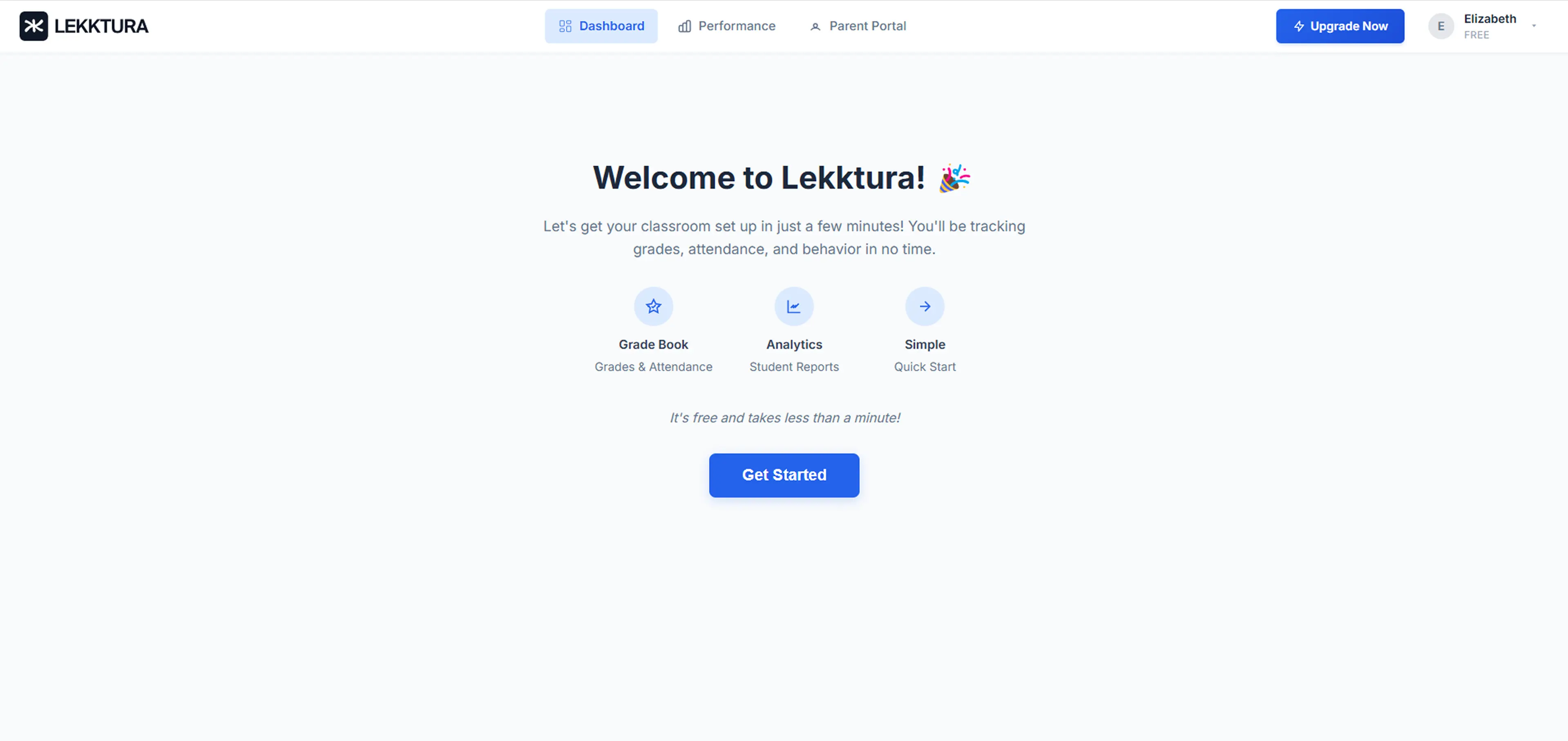The width and height of the screenshot is (1568, 741).
Task: Click Elizabeth's avatar circle
Action: pos(1441,26)
